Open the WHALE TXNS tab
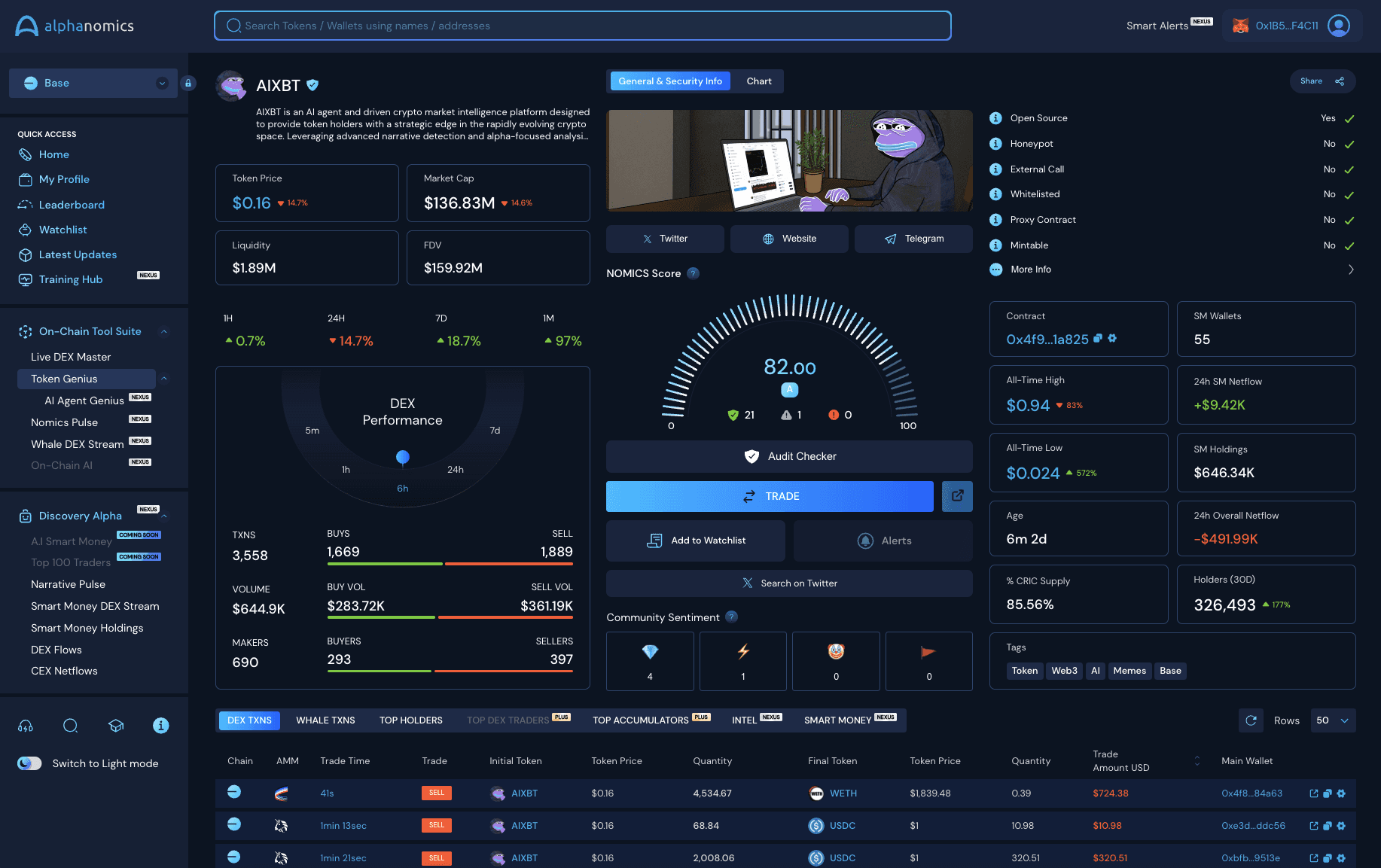 [x=325, y=720]
